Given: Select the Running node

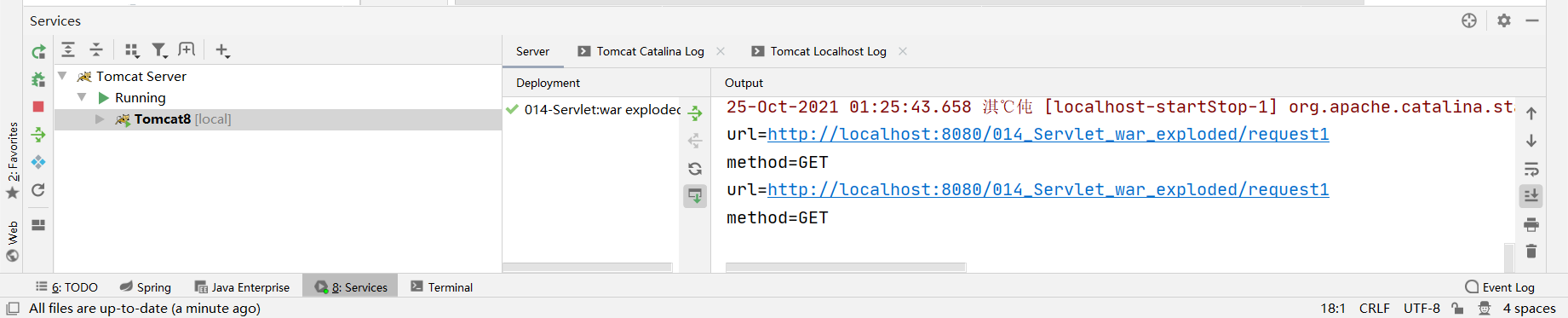Looking at the screenshot, I should coord(141,97).
